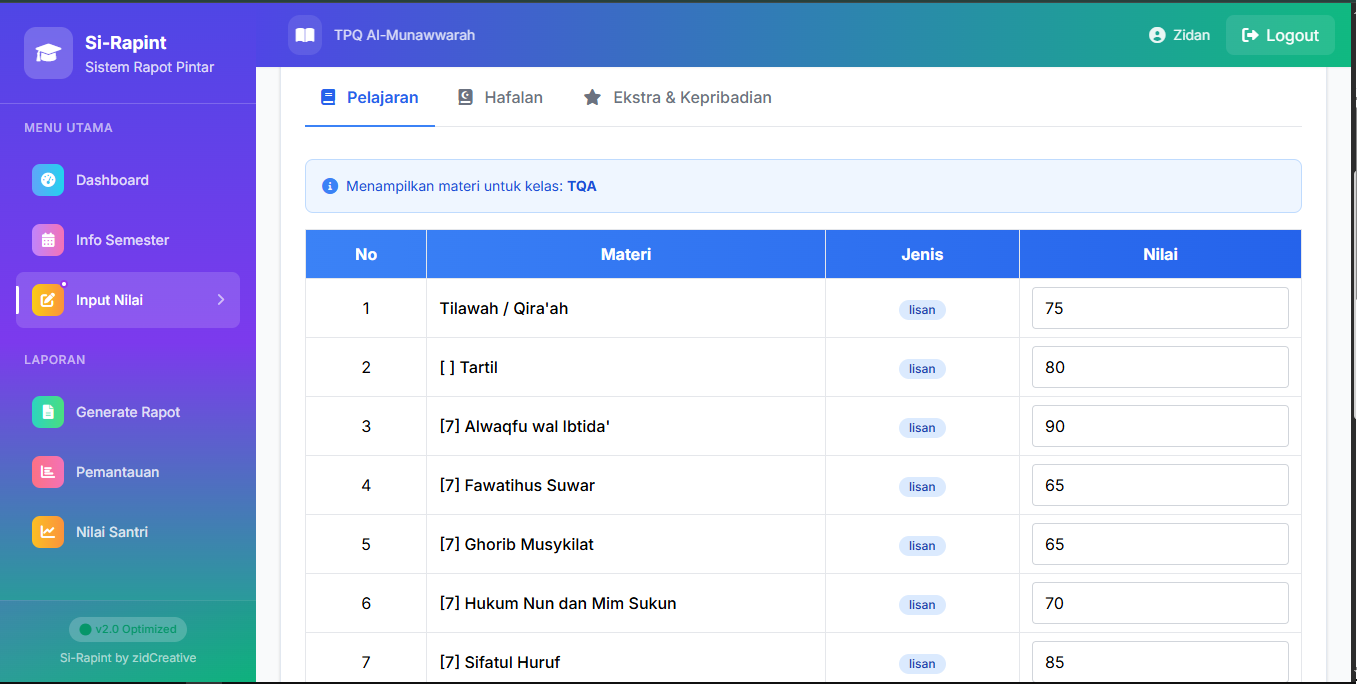Click the graduation cap logo icon

(48, 53)
